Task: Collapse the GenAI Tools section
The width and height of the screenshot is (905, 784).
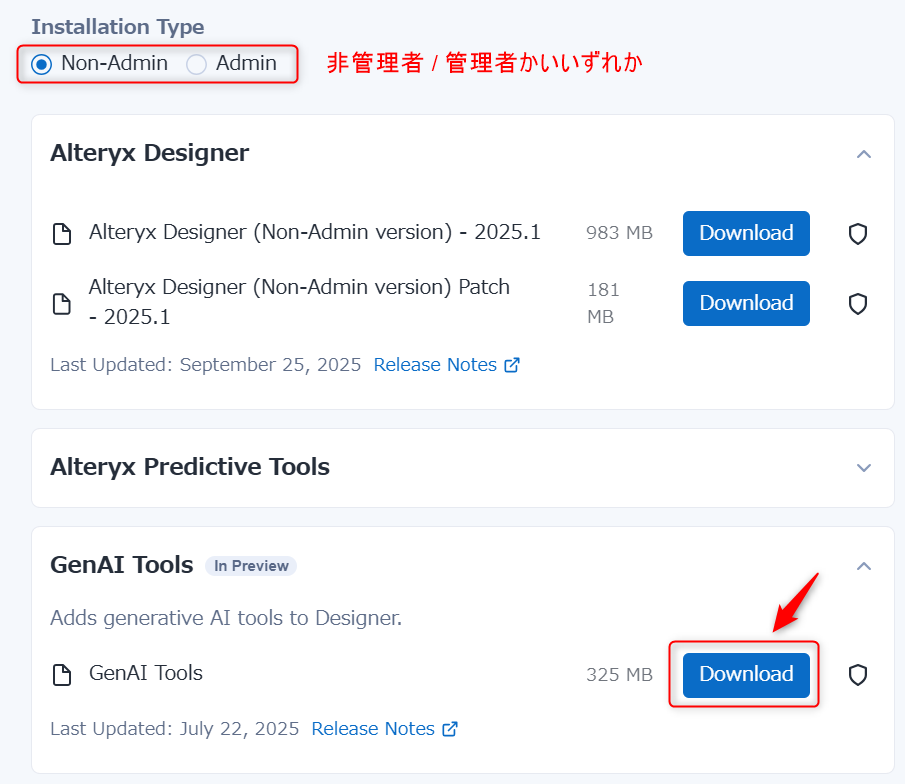Action: [864, 566]
